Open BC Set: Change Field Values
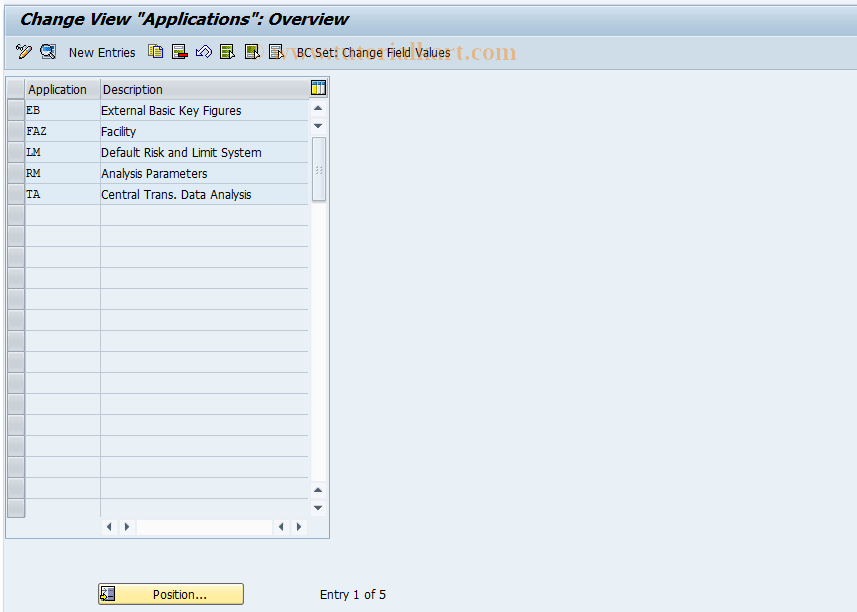857x612 pixels. coord(373,52)
